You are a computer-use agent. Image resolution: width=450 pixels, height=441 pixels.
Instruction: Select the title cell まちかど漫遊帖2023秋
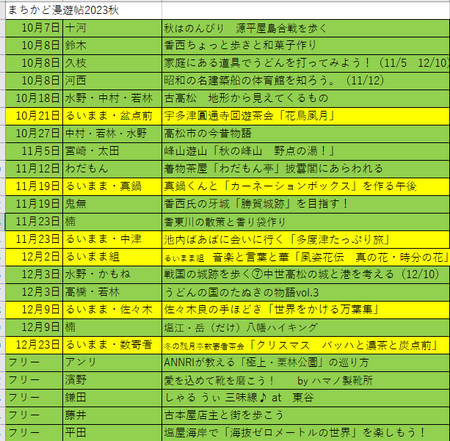[x=84, y=10]
